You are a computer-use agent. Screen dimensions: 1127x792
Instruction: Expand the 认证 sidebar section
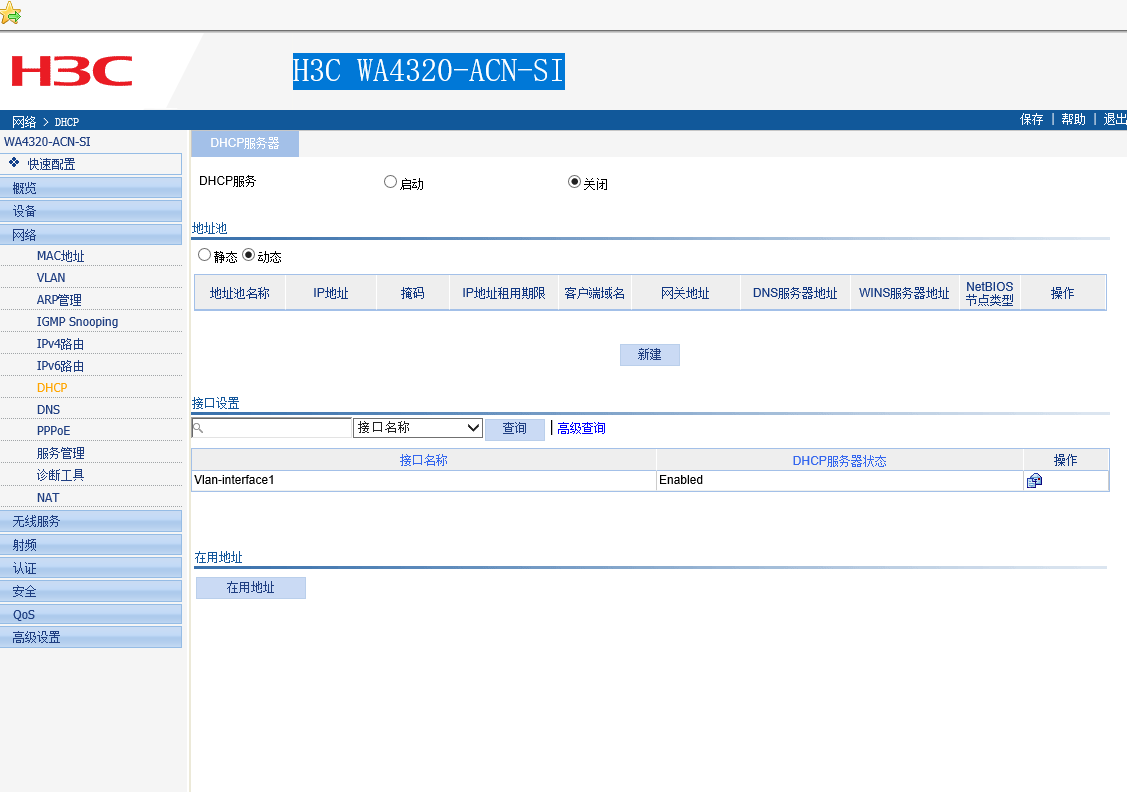(91, 568)
